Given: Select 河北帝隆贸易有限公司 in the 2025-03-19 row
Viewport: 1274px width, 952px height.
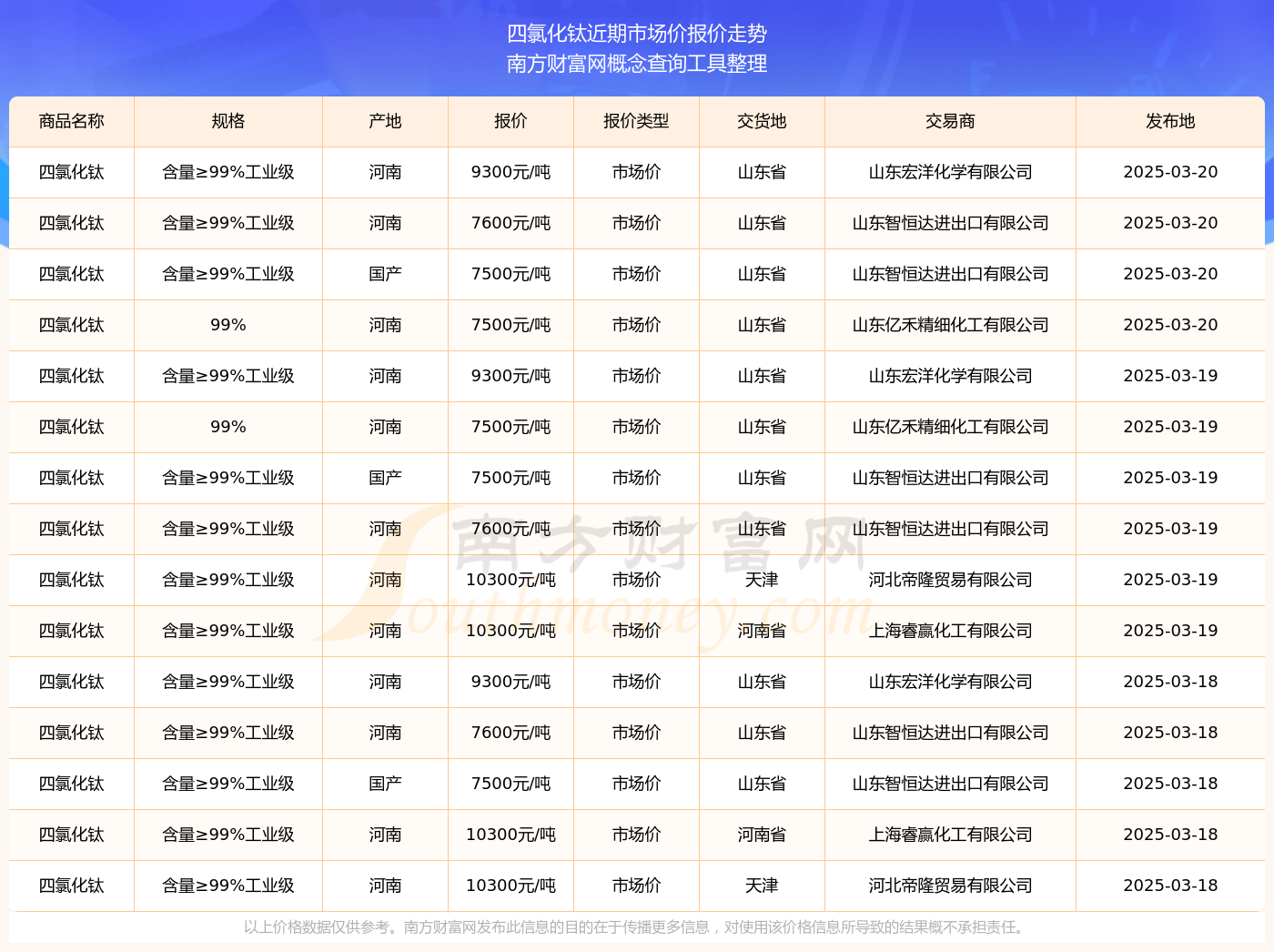Looking at the screenshot, I should point(950,580).
